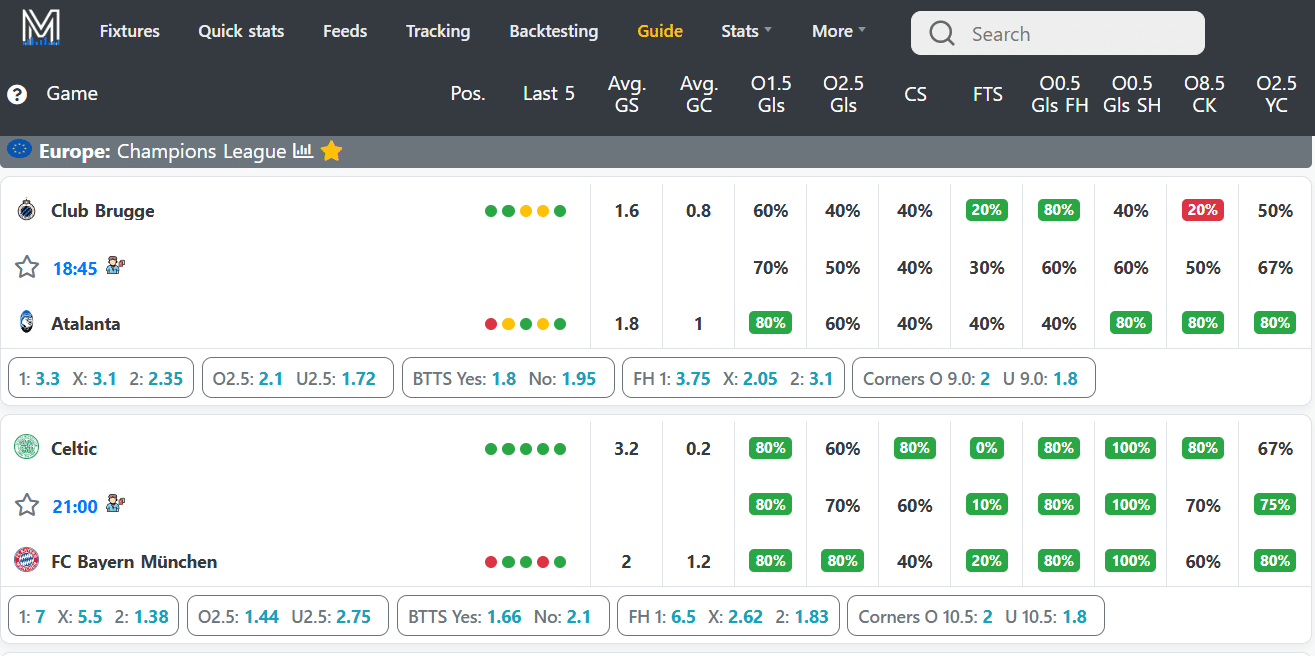Image resolution: width=1315 pixels, height=656 pixels.
Task: Open Quick stats page
Action: (x=241, y=31)
